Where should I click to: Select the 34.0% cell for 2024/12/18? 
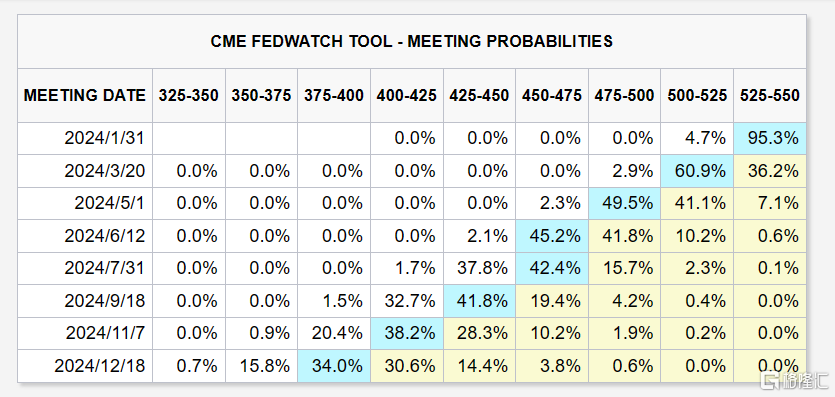(x=334, y=366)
